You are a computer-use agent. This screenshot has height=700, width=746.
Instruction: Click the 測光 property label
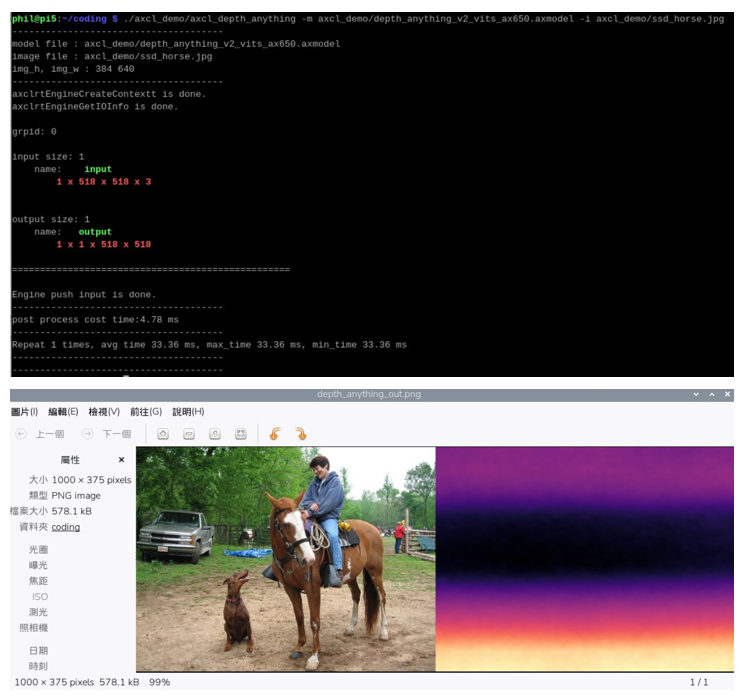[x=39, y=612]
